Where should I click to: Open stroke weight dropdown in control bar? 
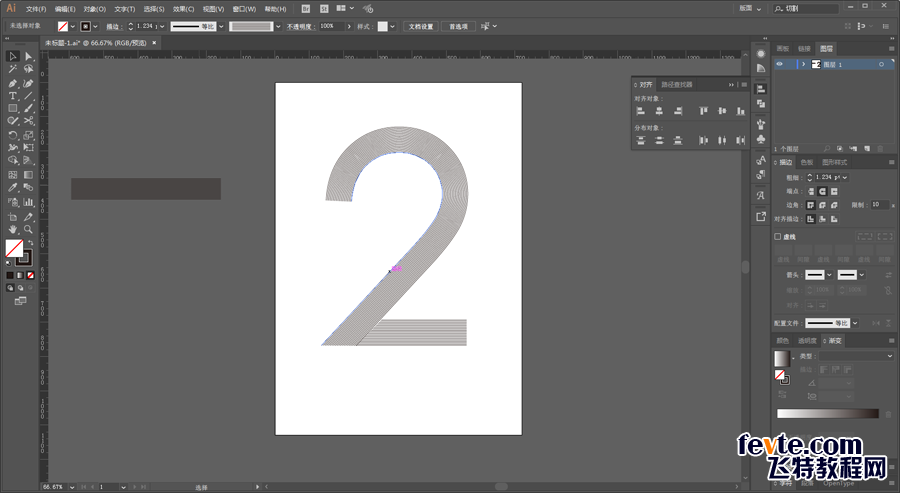[162, 26]
